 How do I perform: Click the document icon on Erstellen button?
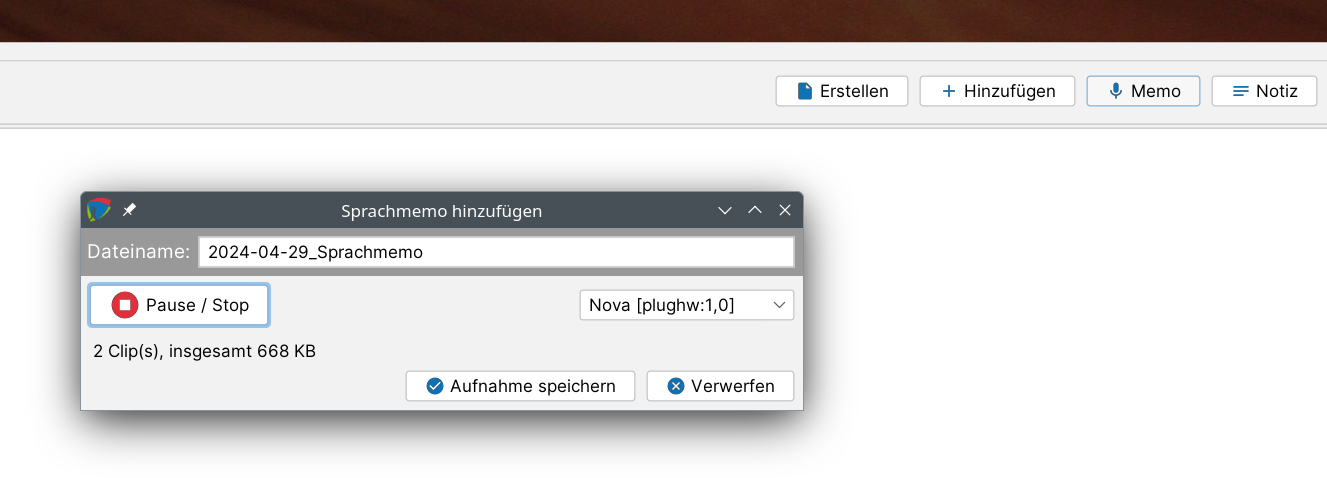tap(805, 91)
